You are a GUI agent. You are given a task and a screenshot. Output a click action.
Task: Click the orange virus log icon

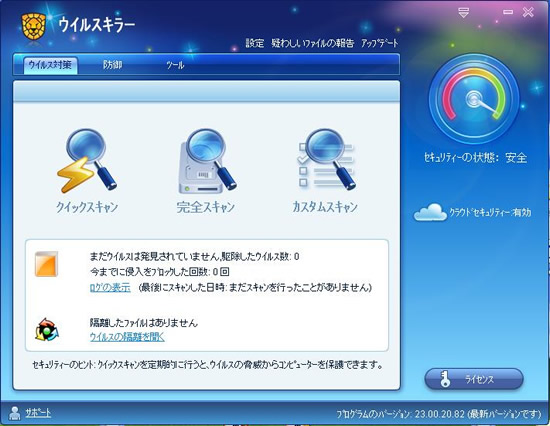point(46,264)
